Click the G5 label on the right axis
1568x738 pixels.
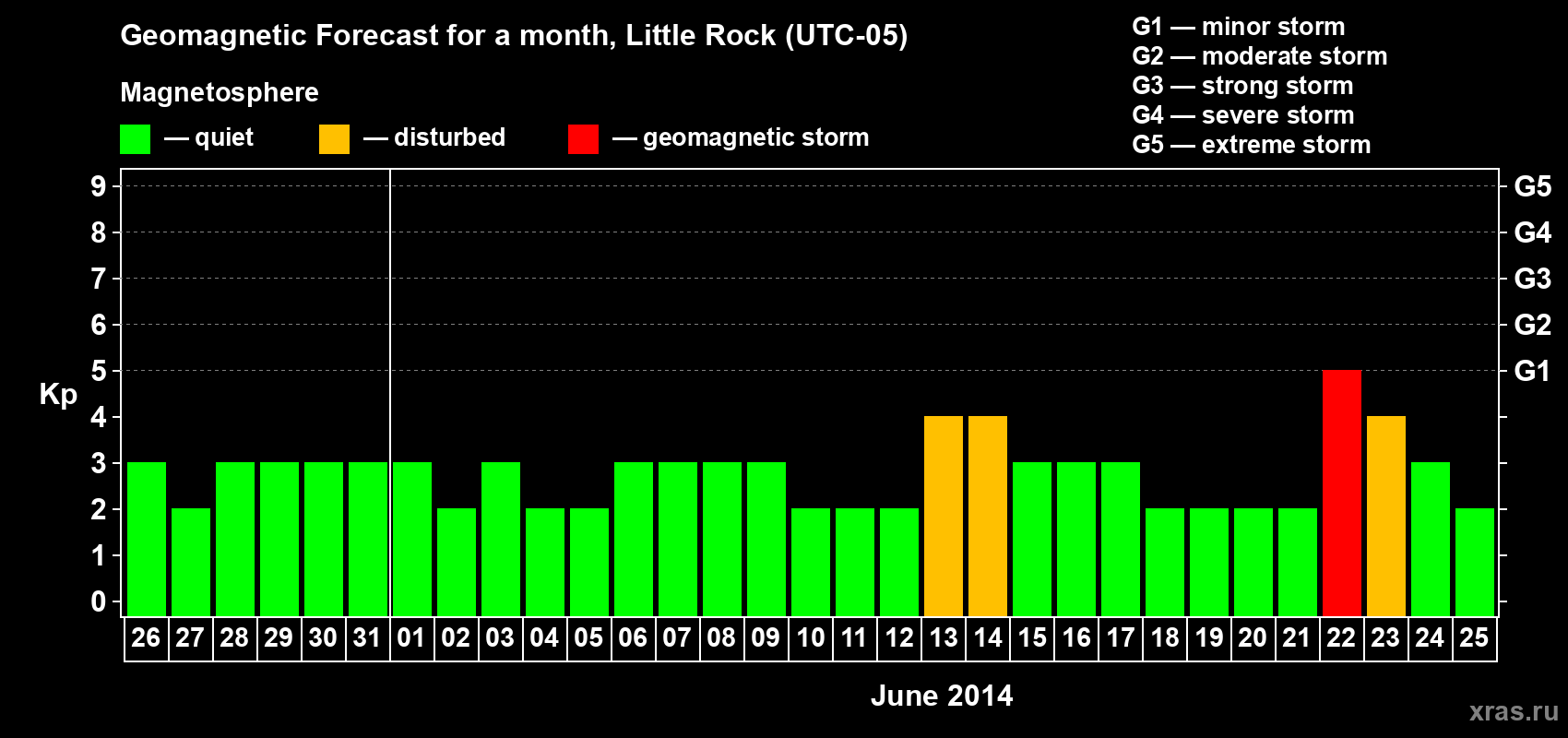(x=1533, y=186)
